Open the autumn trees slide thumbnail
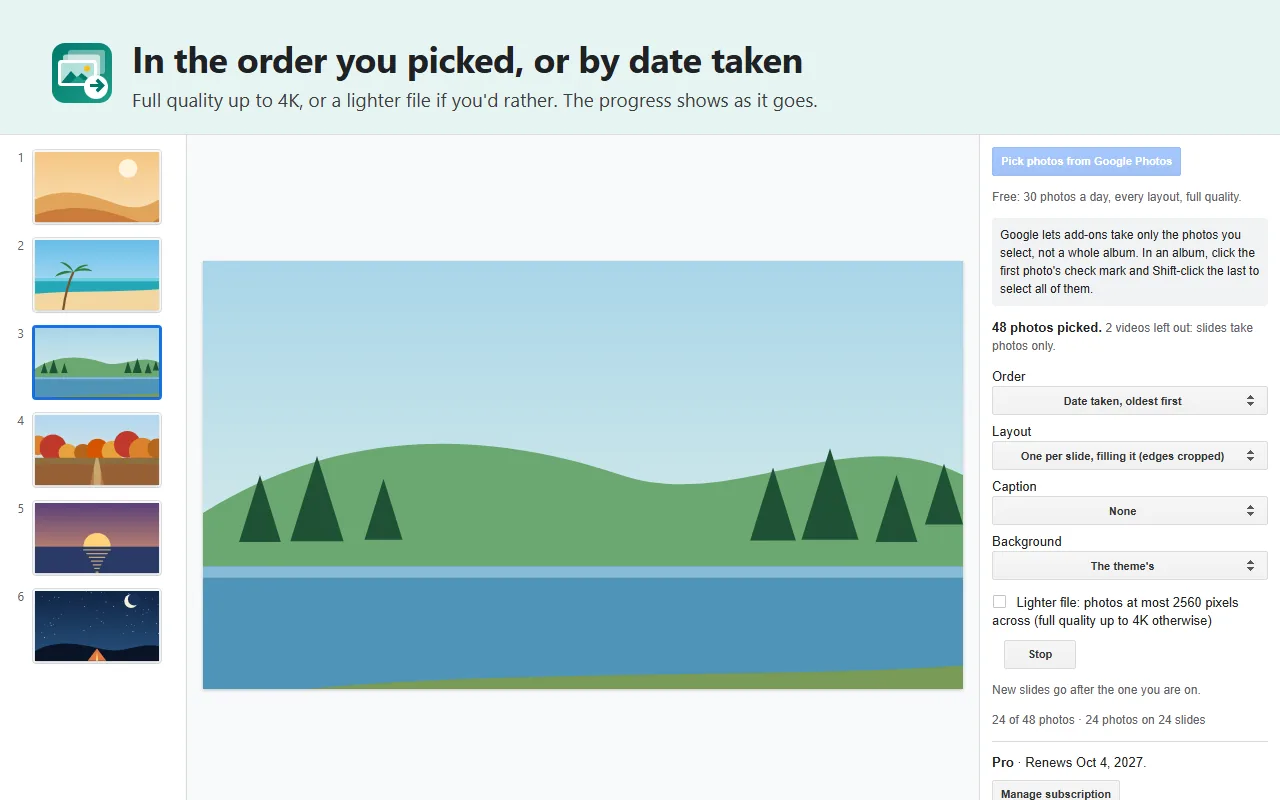Viewport: 1280px width, 800px height. click(x=97, y=450)
